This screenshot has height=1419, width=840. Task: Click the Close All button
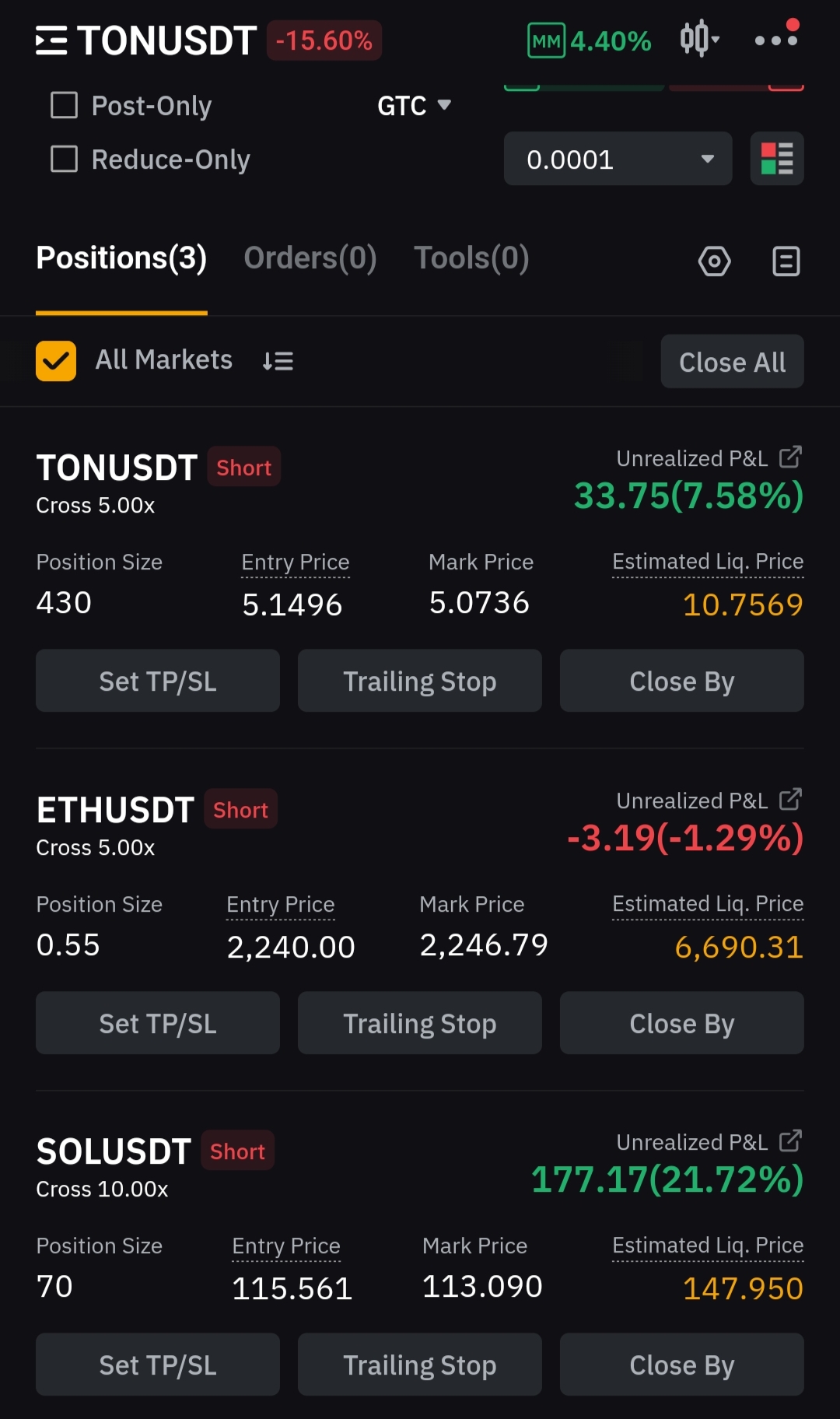coord(733,362)
